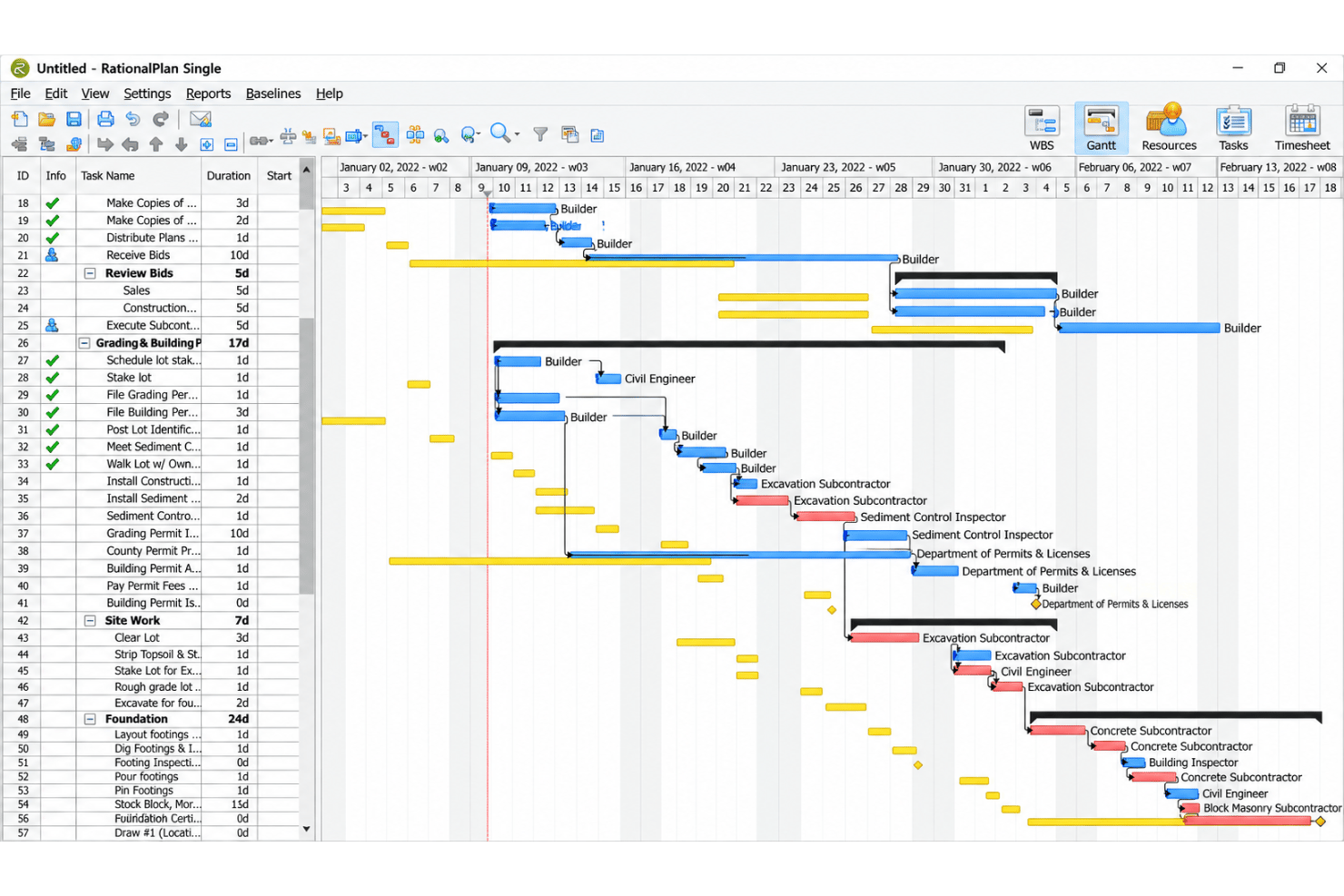Open a project using the folder icon

[x=47, y=119]
